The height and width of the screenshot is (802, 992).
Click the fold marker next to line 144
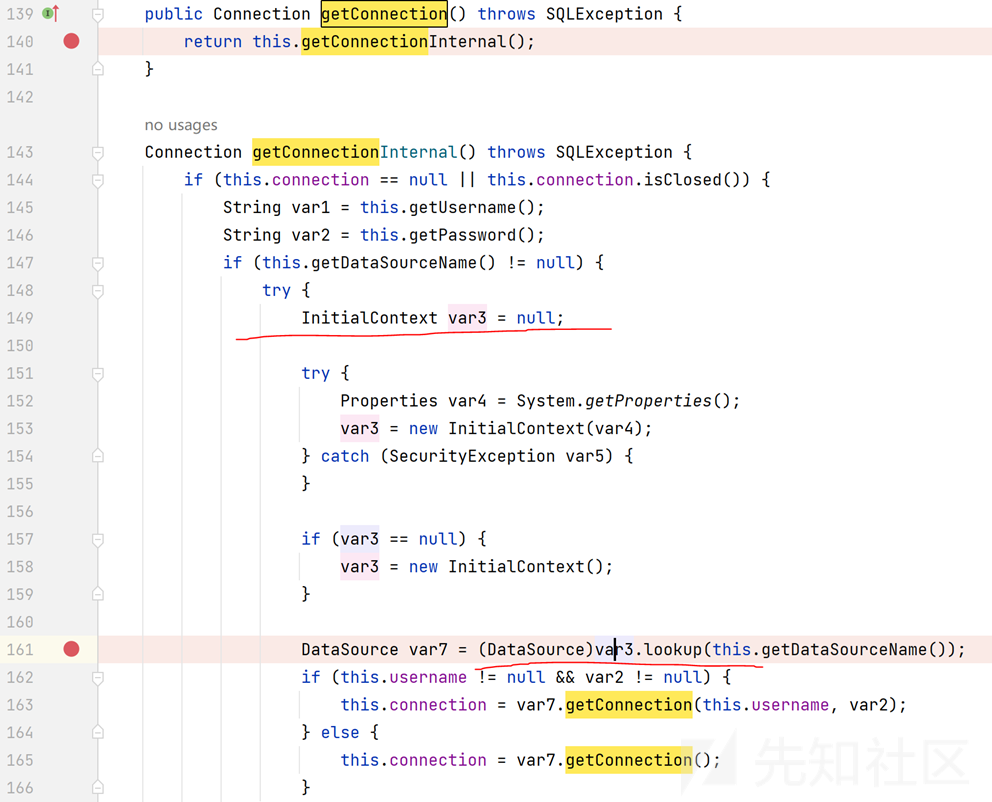pos(98,180)
